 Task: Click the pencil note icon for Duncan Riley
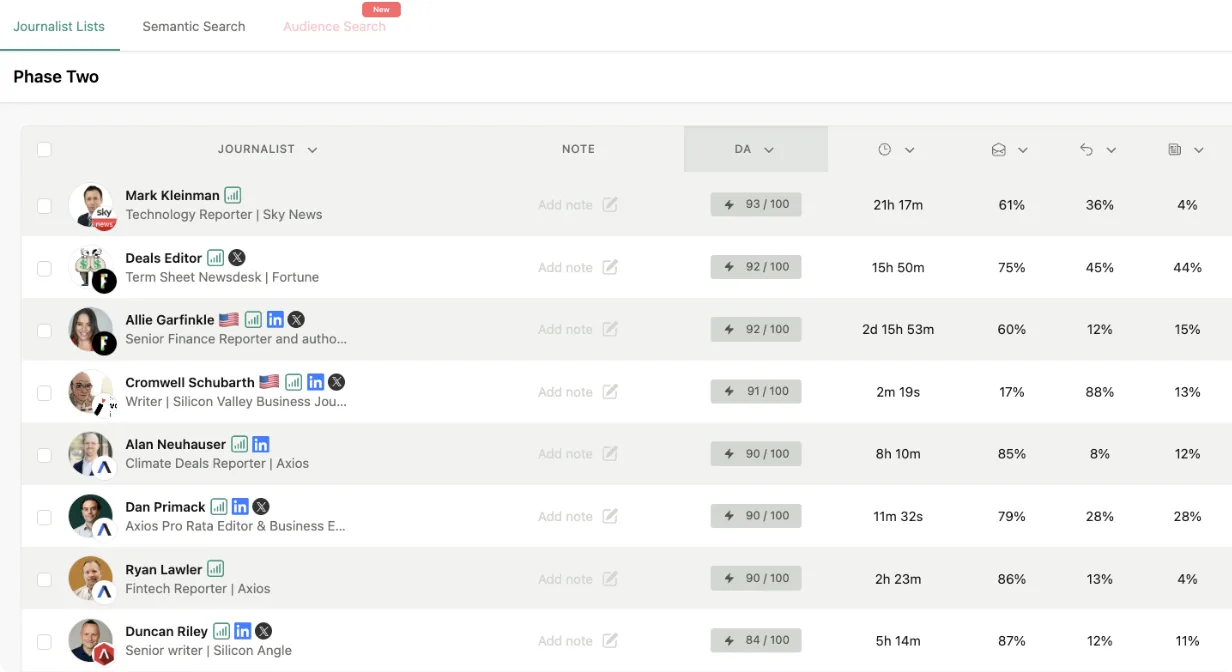(x=610, y=641)
